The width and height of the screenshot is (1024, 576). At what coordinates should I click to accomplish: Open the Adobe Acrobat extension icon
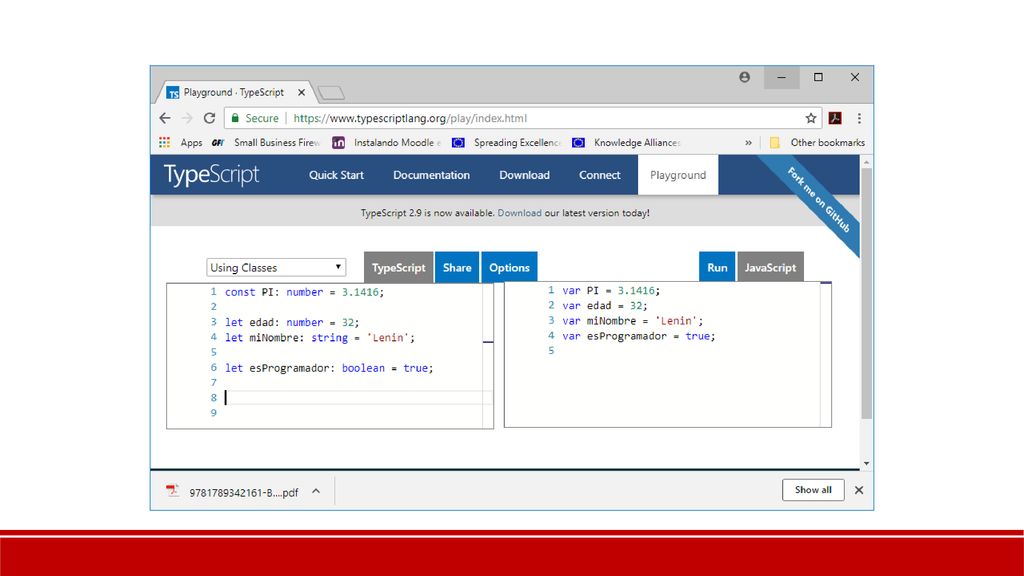pyautogui.click(x=835, y=118)
